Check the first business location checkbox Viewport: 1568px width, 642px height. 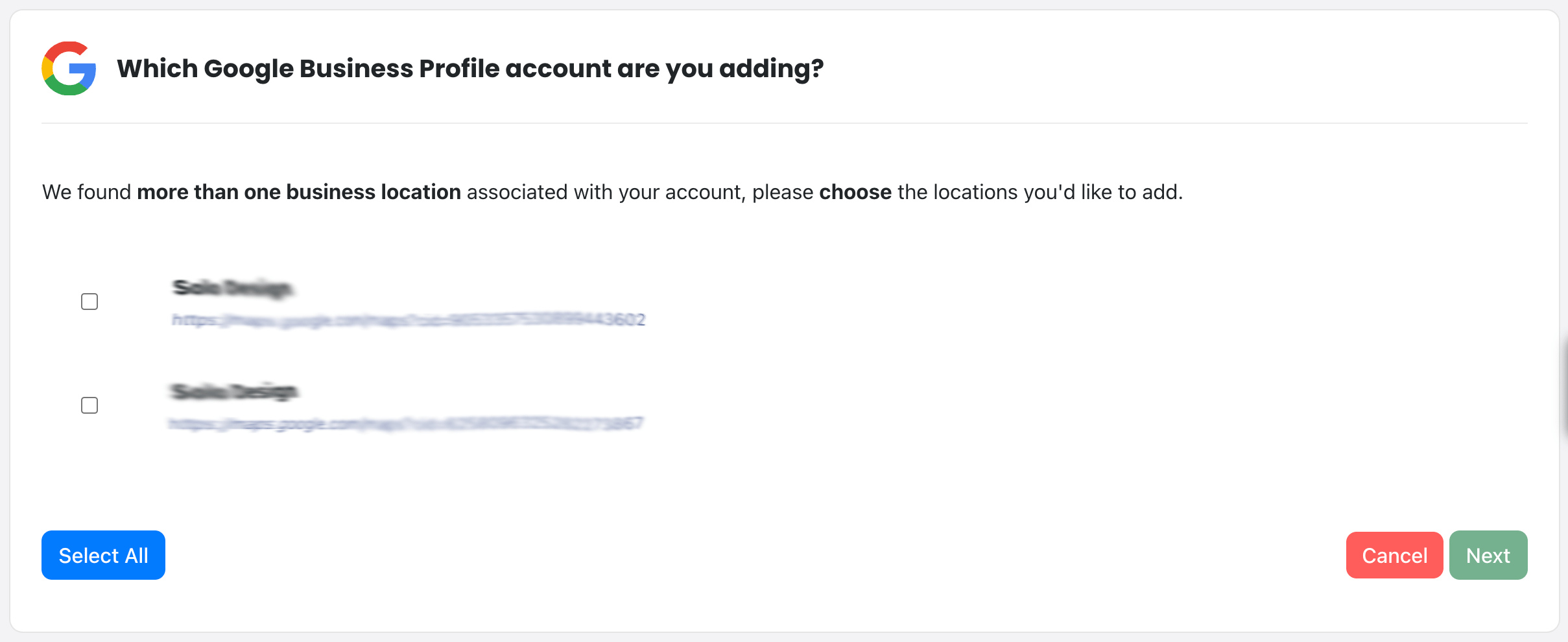(x=89, y=302)
